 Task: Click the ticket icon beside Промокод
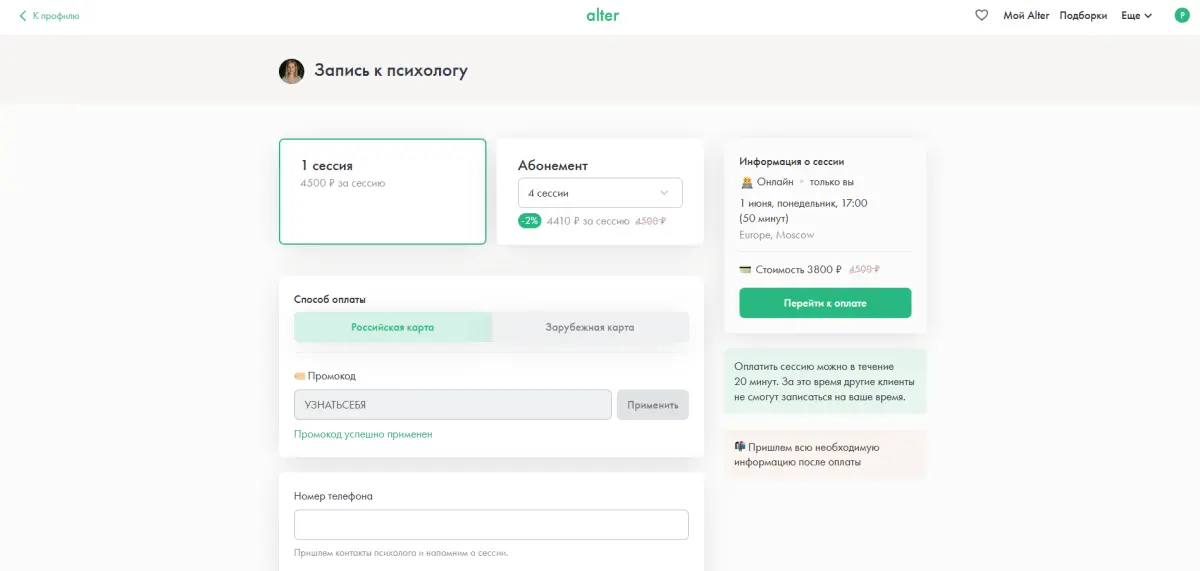299,376
